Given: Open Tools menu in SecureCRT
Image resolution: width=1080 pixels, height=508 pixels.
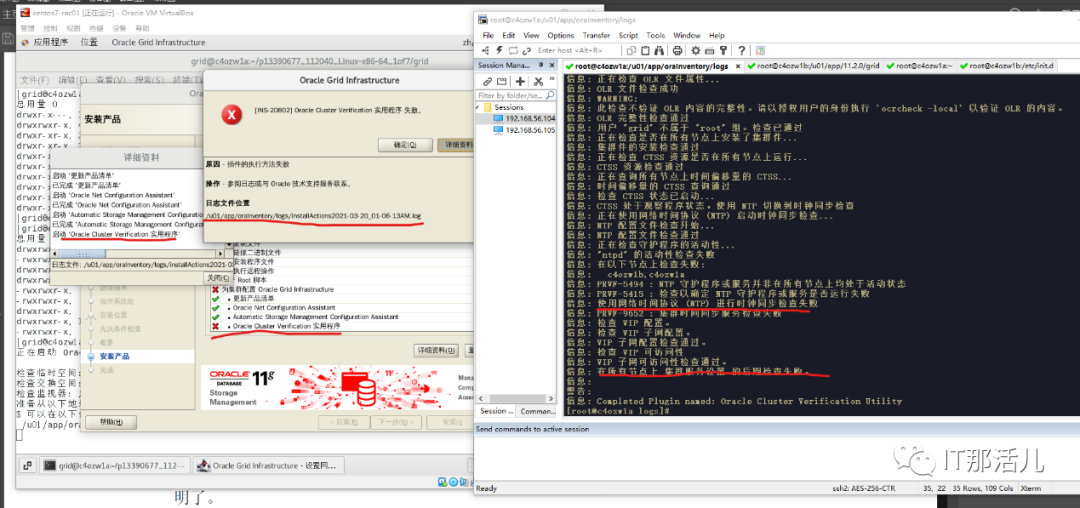Looking at the screenshot, I should pos(656,35).
